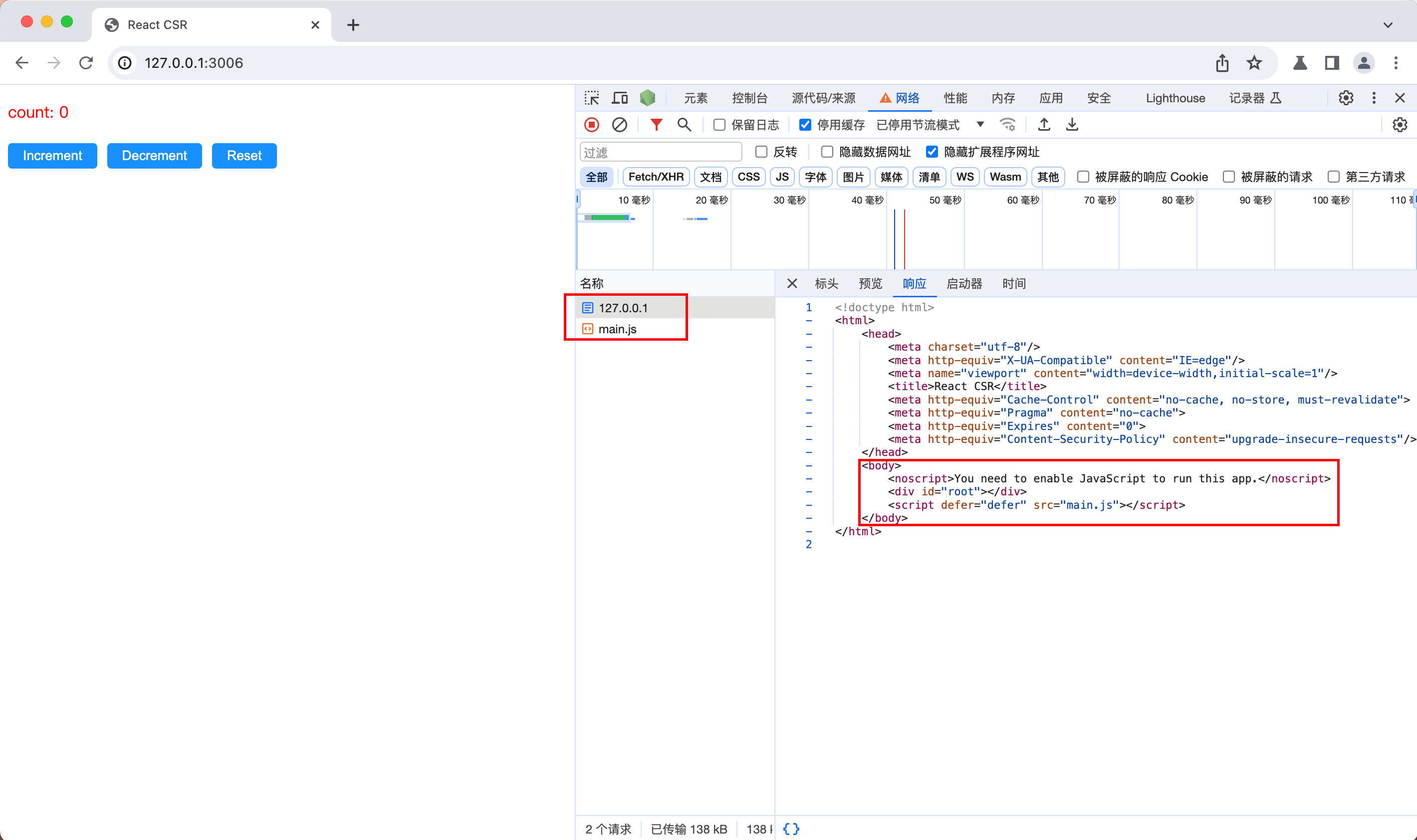Uncheck 隐藏扩展程序网址 checkbox

coord(932,152)
